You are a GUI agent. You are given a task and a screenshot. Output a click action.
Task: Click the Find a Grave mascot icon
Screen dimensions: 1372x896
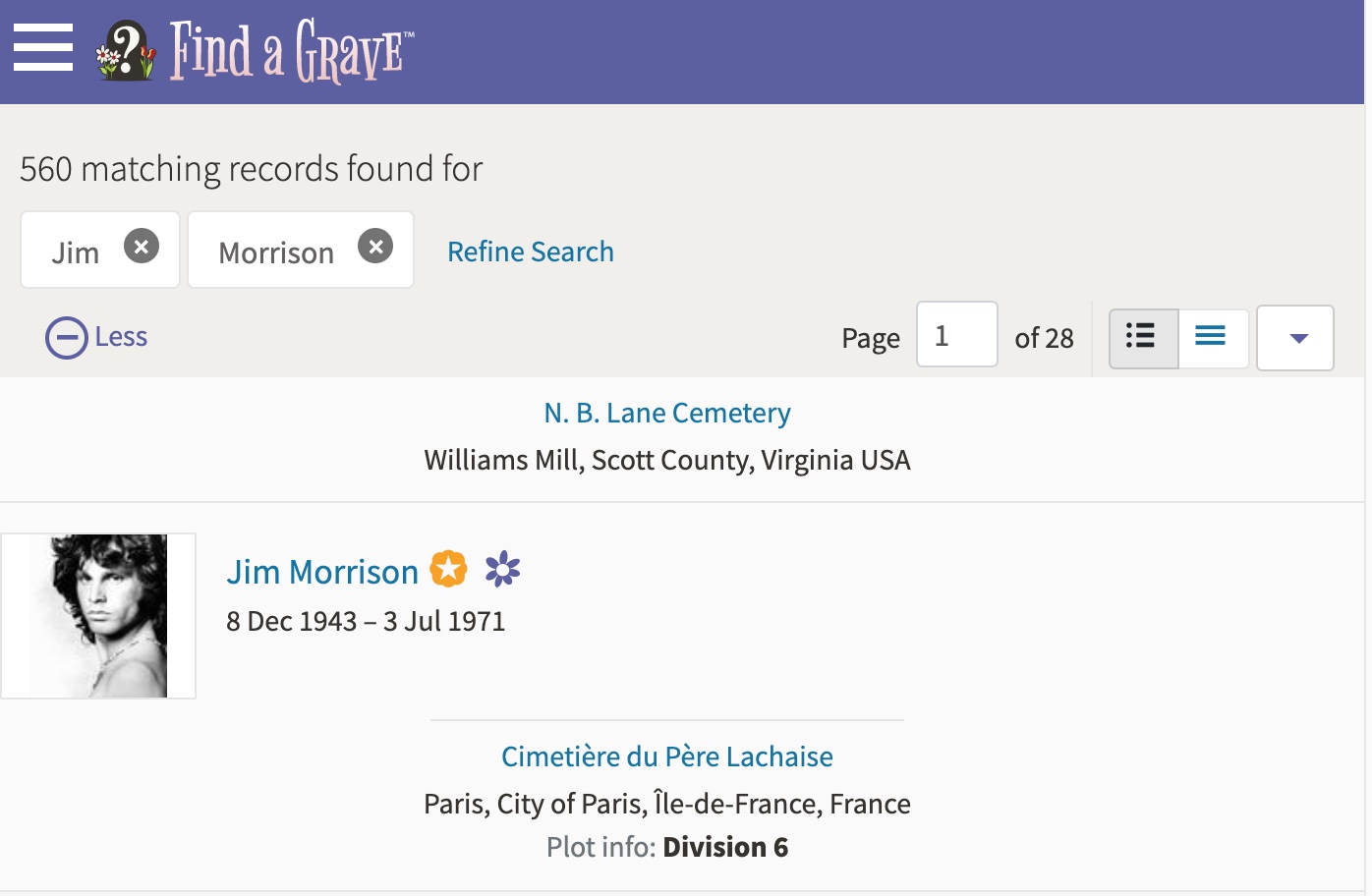tap(126, 51)
